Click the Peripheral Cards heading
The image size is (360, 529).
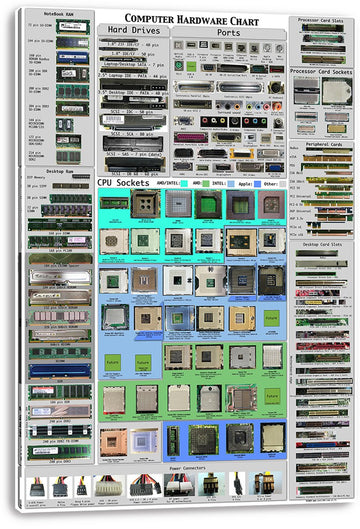point(324,144)
